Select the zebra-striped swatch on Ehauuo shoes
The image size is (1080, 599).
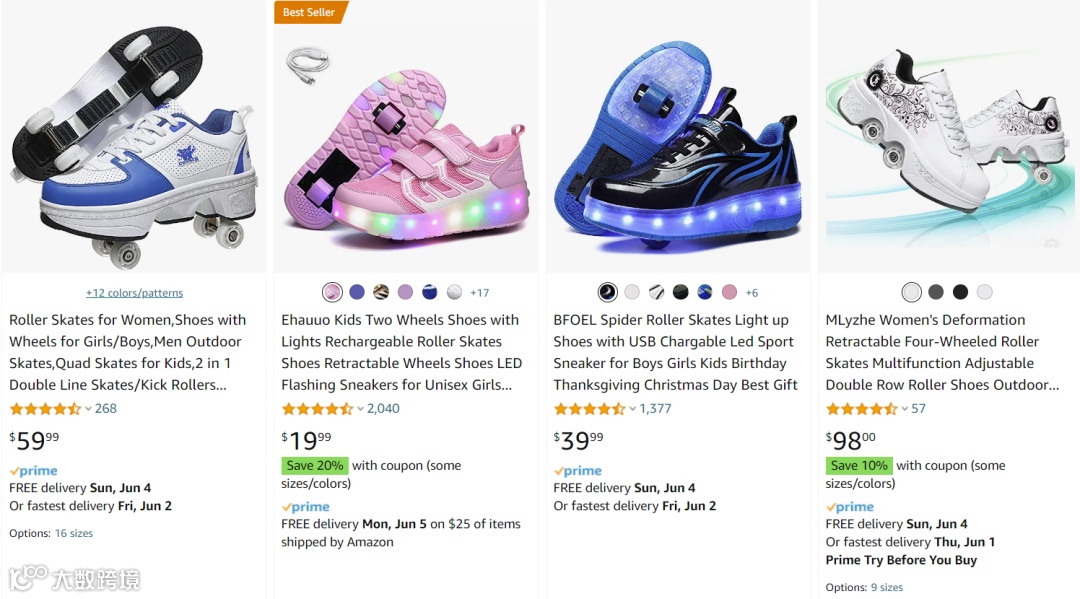point(381,292)
